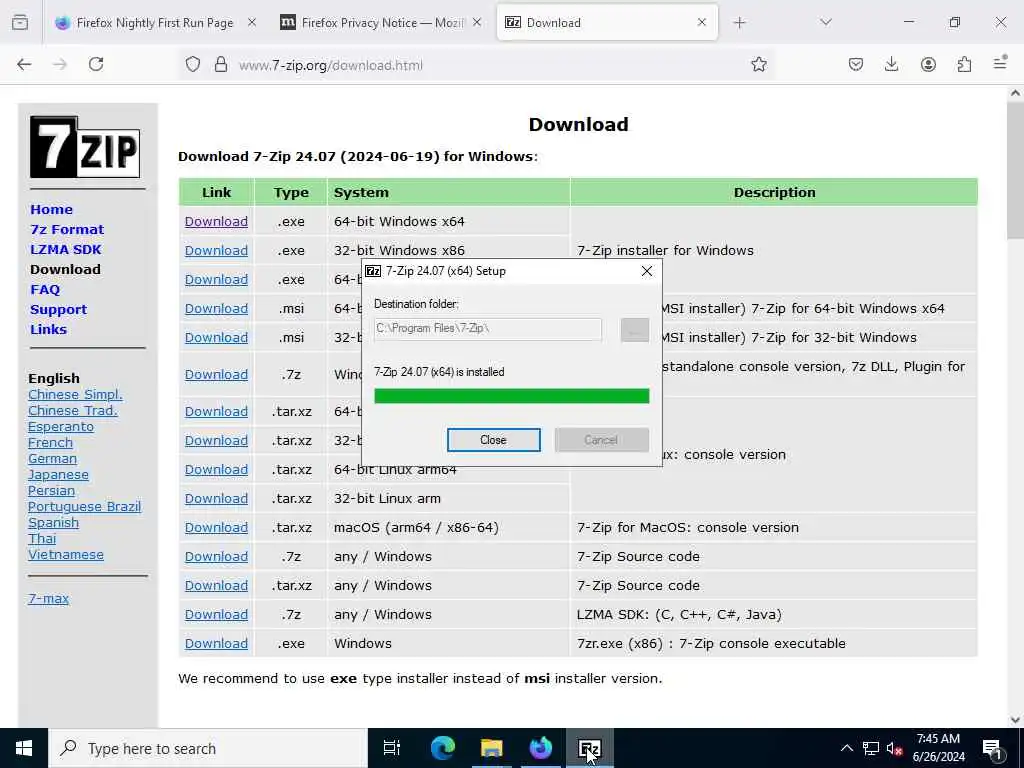Close the Firefox Privacy Notice tab
This screenshot has width=1024, height=768.
point(477,23)
